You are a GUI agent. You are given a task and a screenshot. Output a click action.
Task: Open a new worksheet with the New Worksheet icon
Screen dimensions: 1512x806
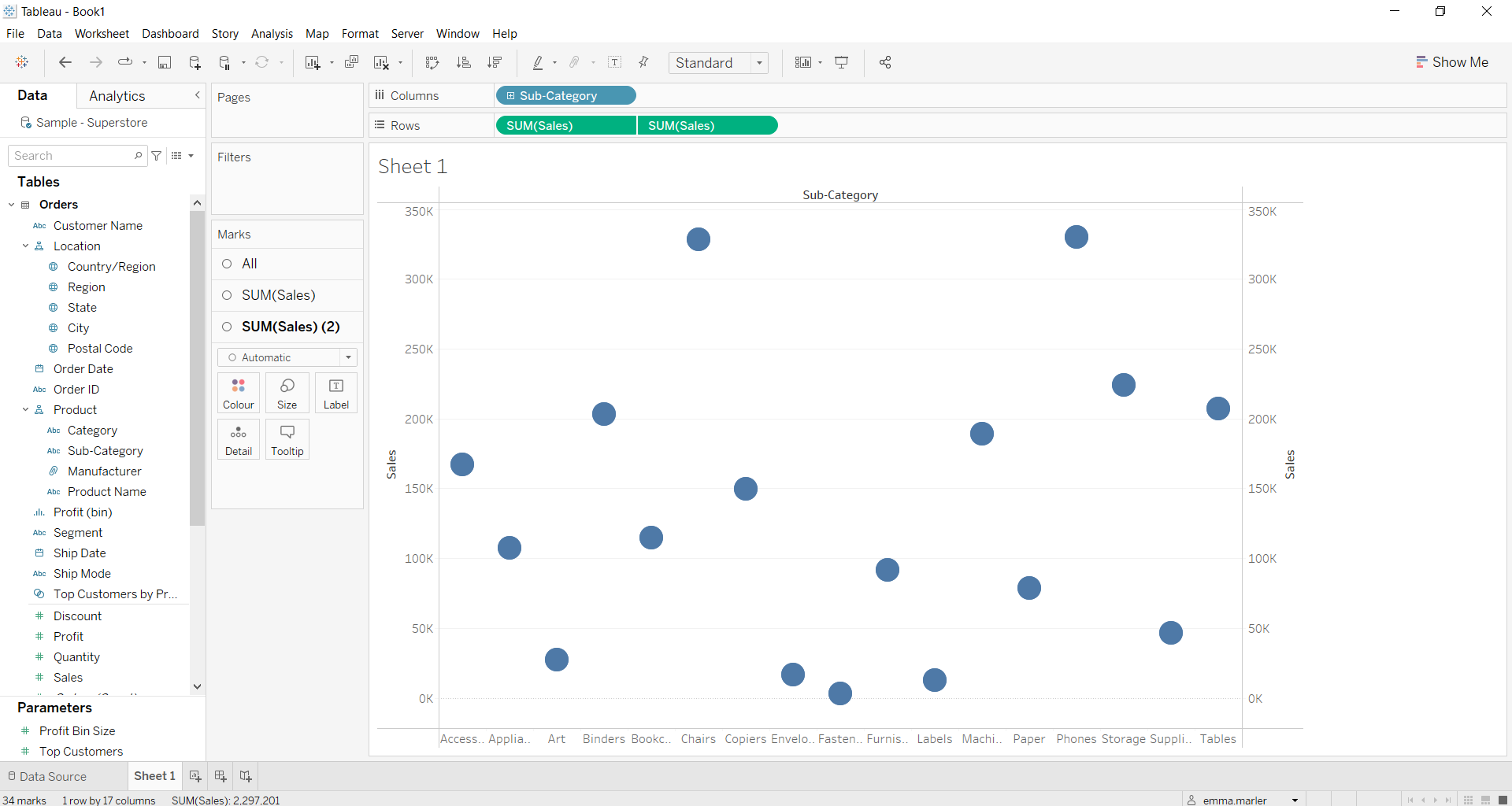click(x=313, y=62)
